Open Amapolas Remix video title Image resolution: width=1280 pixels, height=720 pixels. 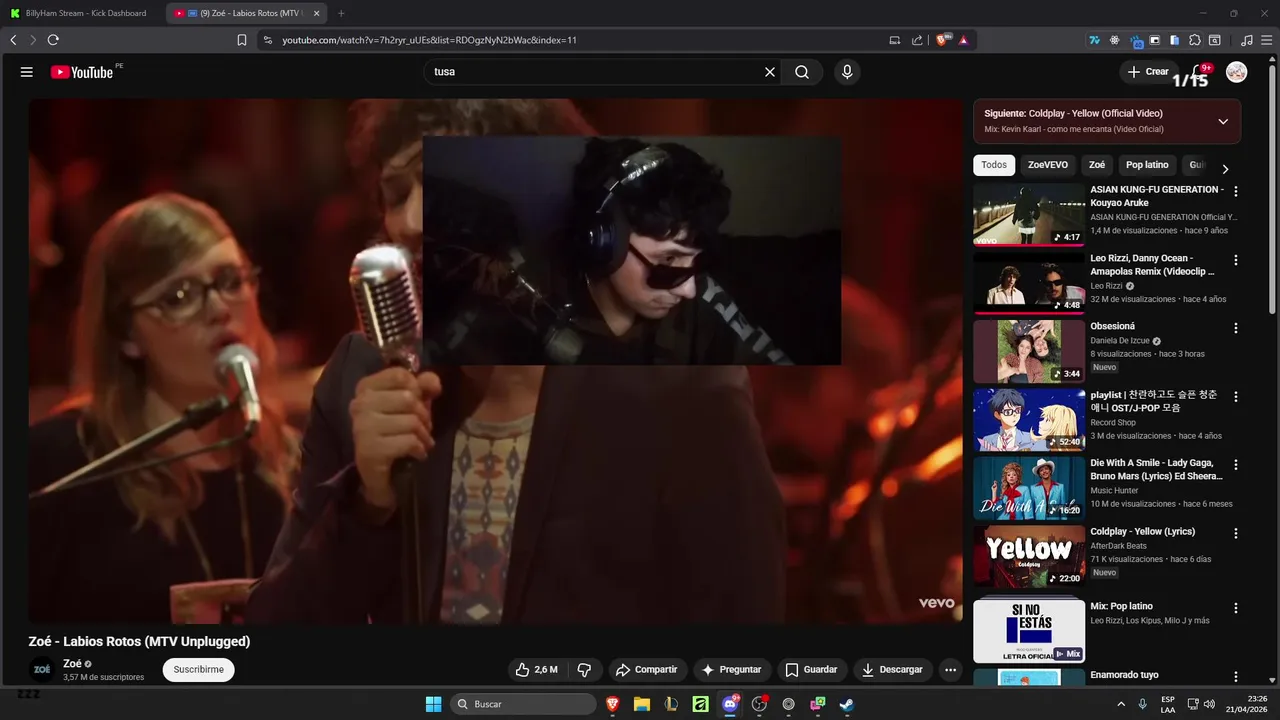tap(1152, 264)
